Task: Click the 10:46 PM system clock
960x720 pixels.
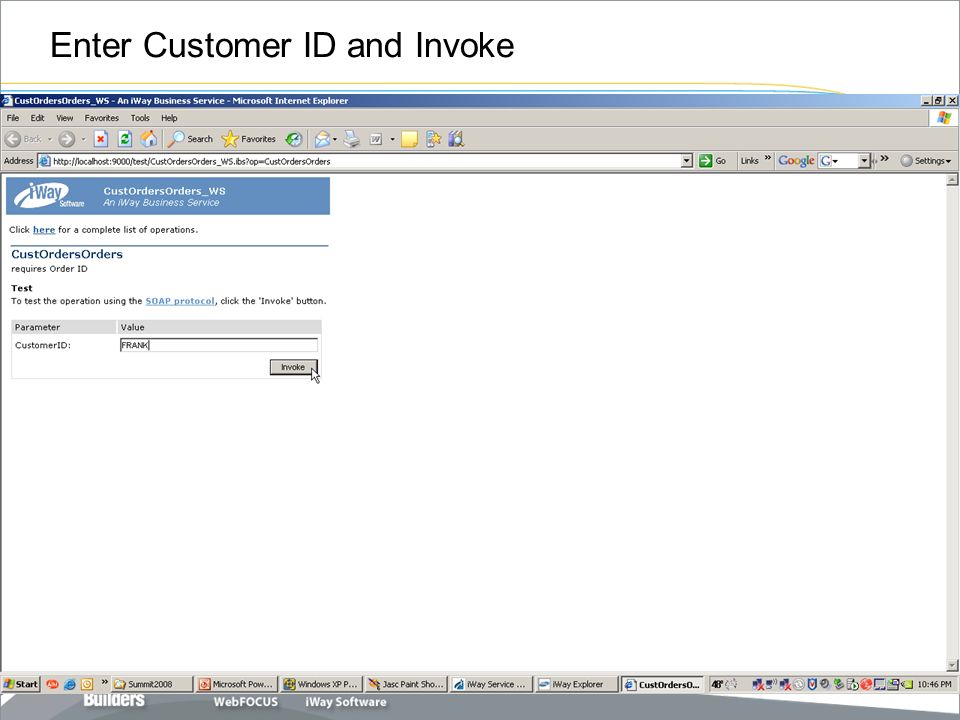Action: tap(934, 684)
